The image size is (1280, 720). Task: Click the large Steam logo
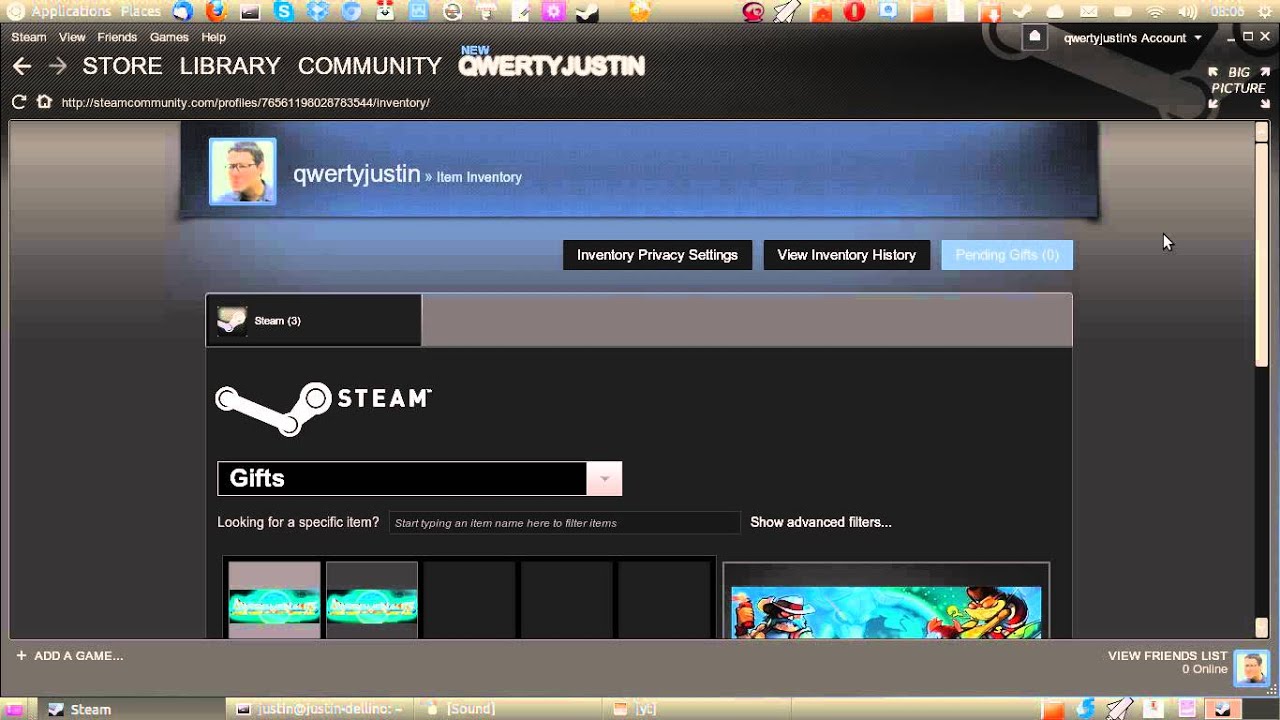[x=323, y=408]
